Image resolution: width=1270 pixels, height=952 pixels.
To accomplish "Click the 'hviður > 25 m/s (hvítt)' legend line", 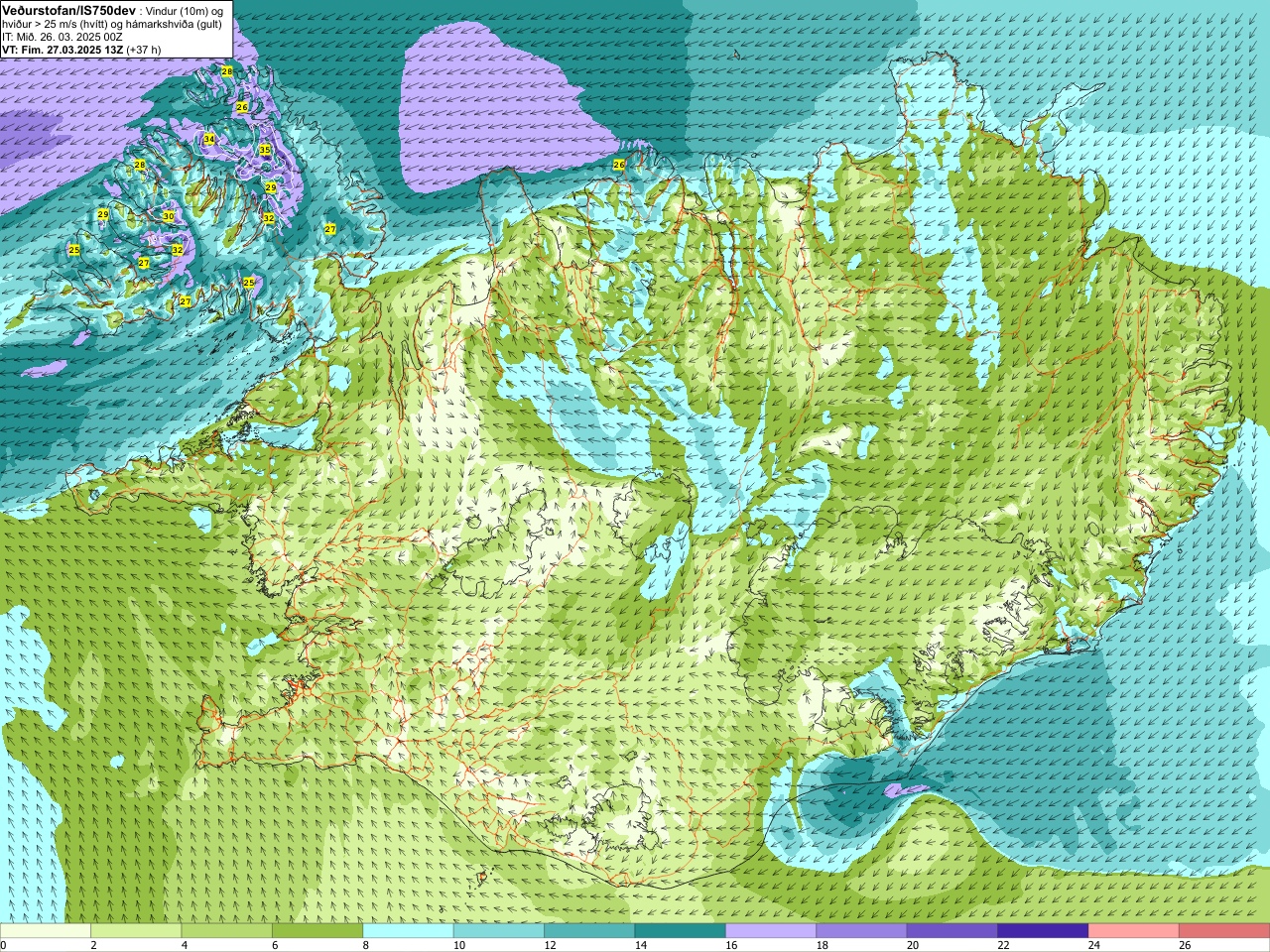I will point(56,24).
